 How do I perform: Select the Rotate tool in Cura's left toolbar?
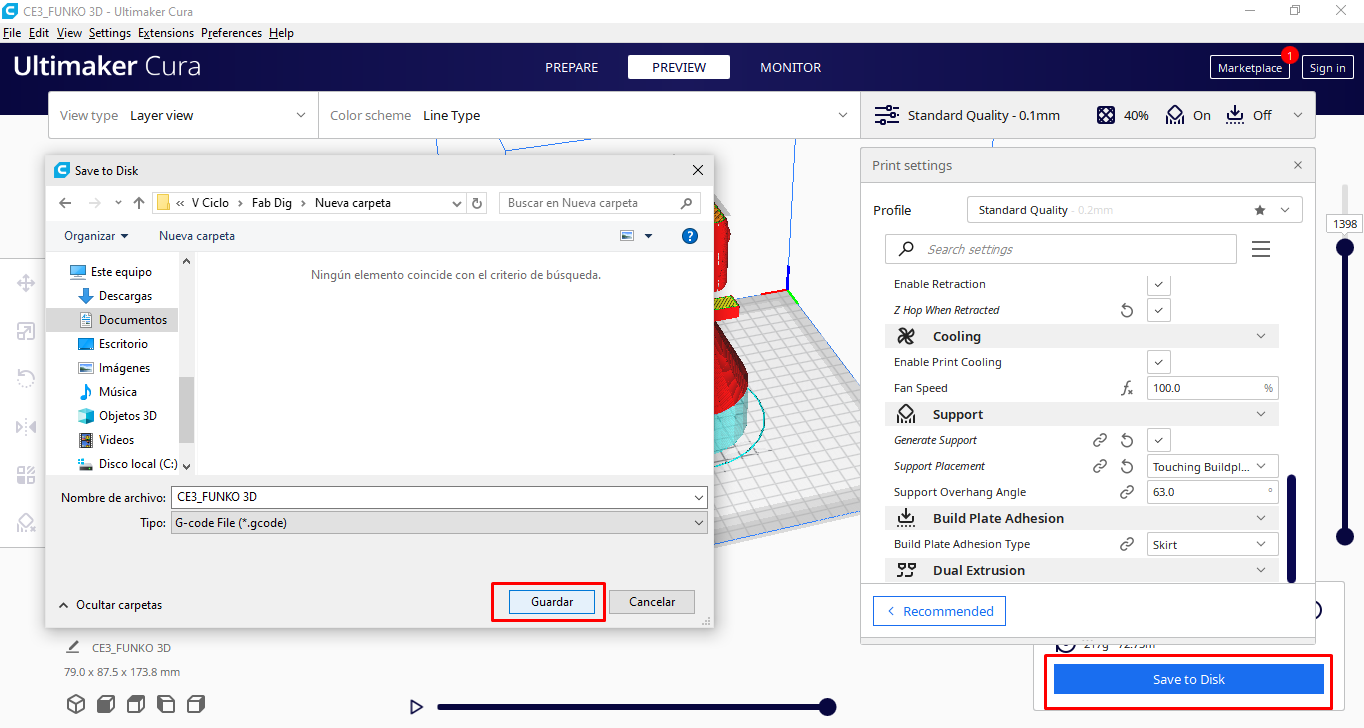(x=26, y=378)
